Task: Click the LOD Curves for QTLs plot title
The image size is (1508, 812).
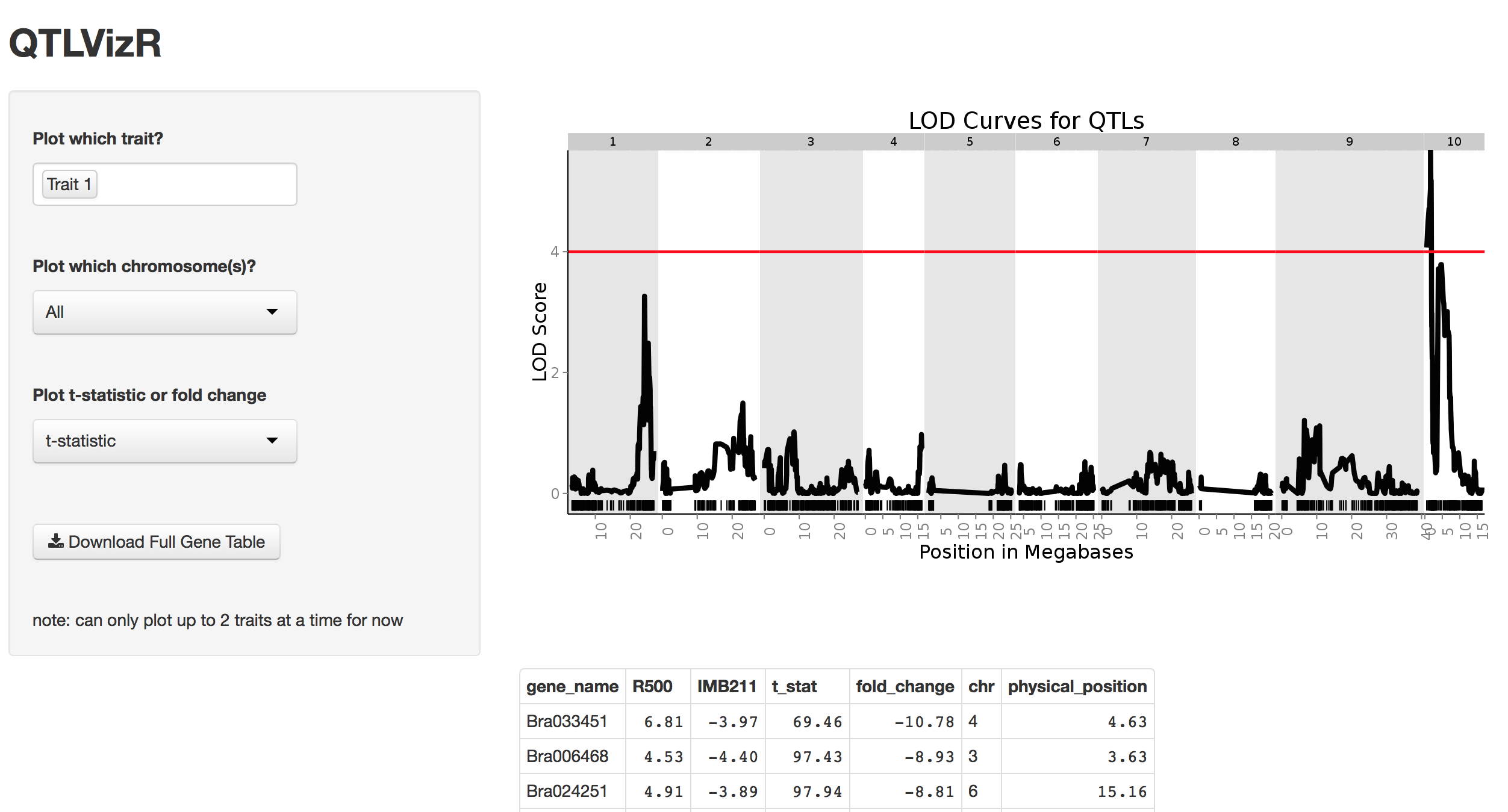Action: click(x=1026, y=121)
